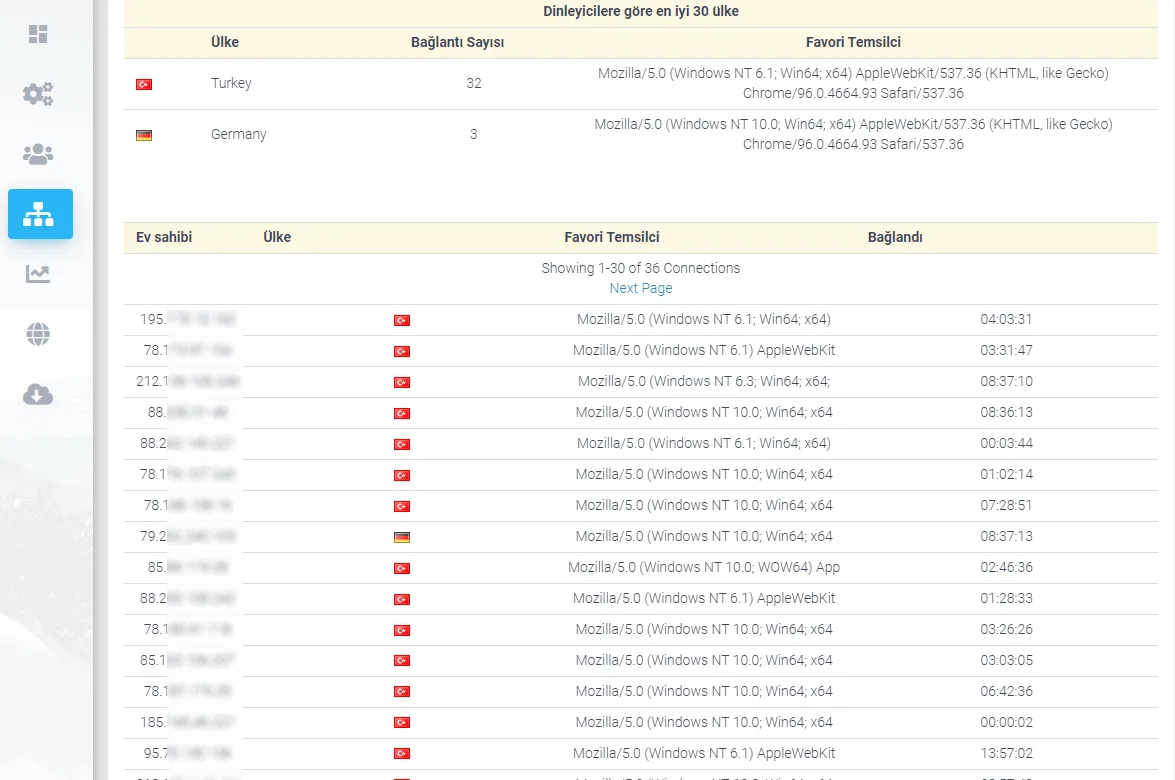Click the WOW64 user agent row

[x=641, y=568]
